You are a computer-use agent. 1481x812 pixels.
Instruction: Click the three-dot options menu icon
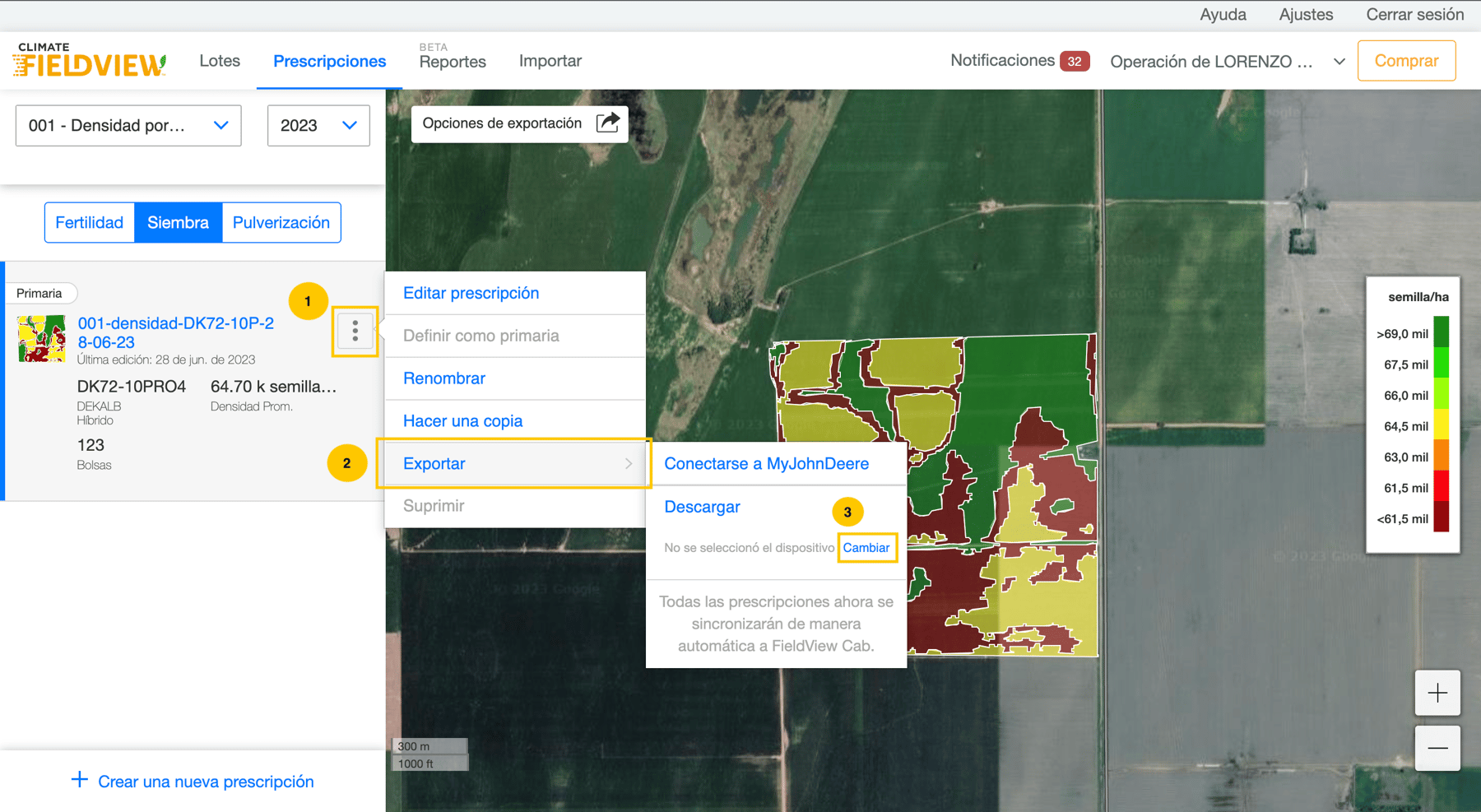[355, 331]
